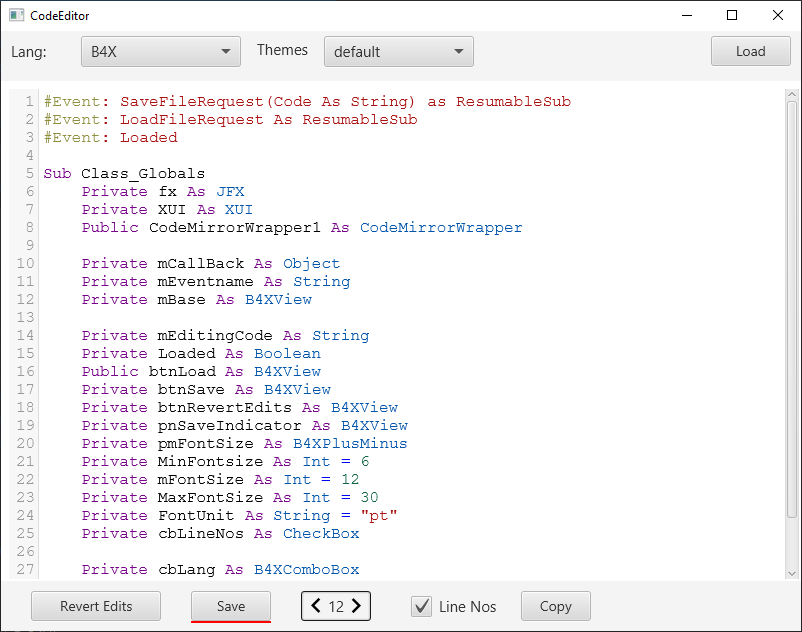Click 'B4XPlusMinus' on line 20
The width and height of the screenshot is (802, 632).
pos(350,443)
